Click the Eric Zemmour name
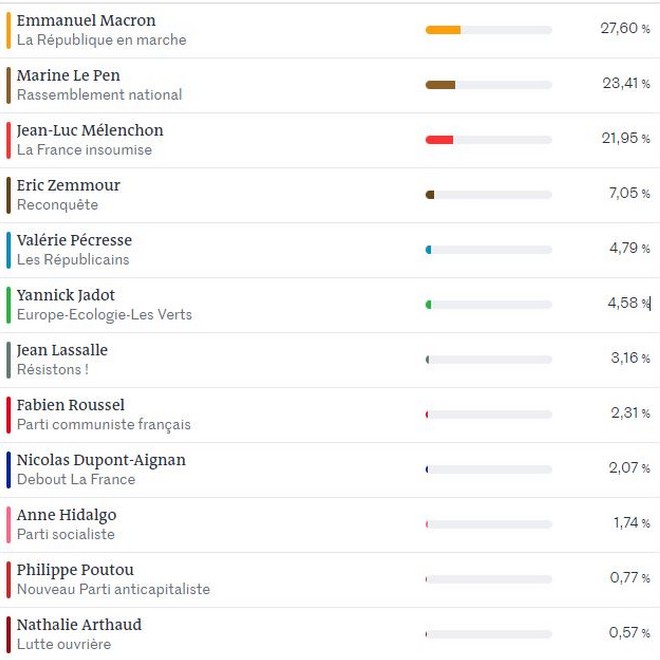The height and width of the screenshot is (660, 660). pyautogui.click(x=68, y=186)
